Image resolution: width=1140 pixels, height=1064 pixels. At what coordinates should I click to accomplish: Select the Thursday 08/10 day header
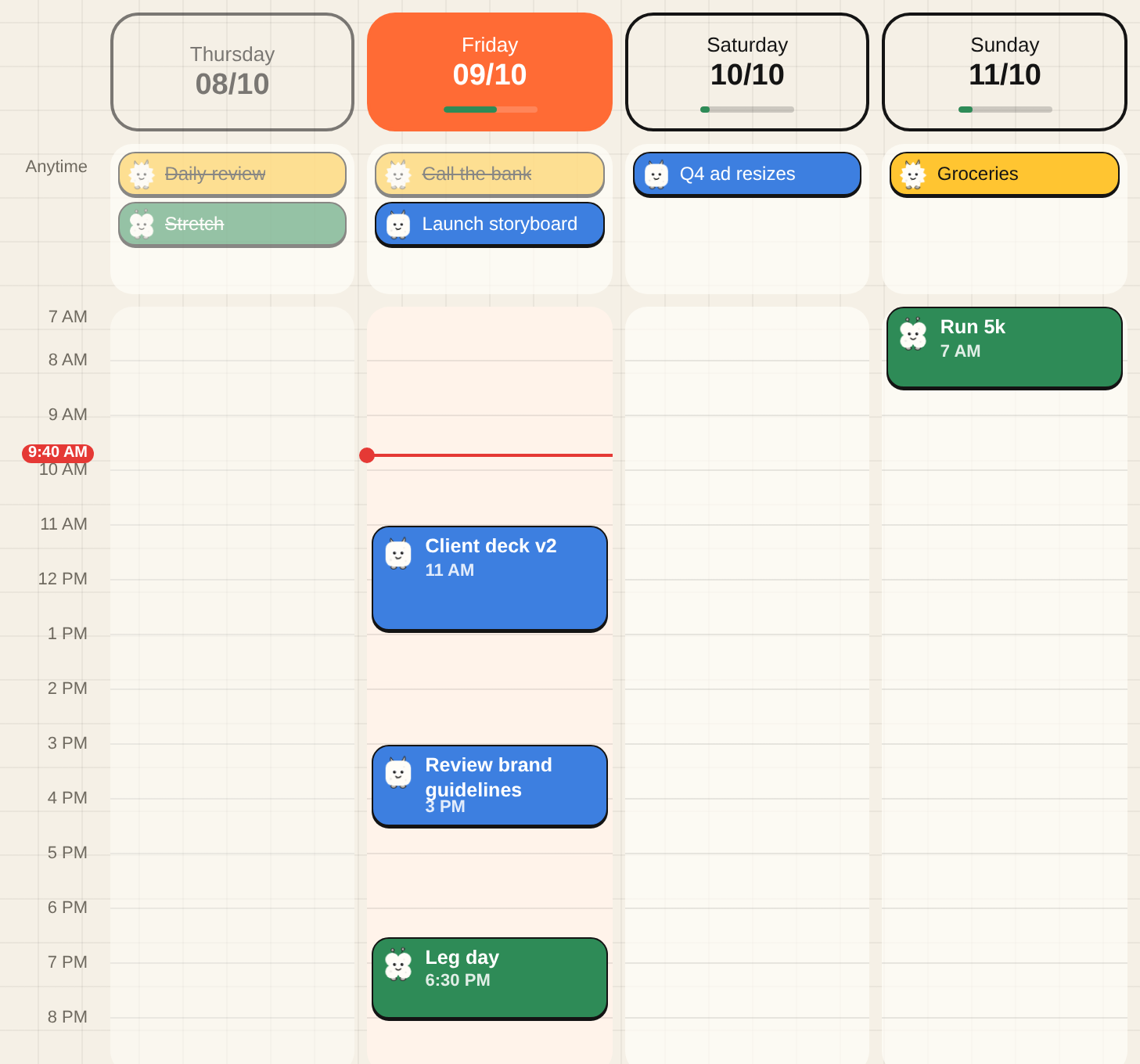[232, 72]
